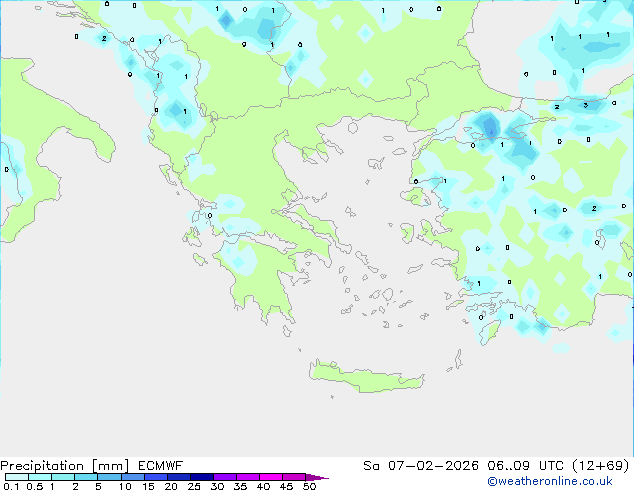Click the 1–2 mm legend color swatch
Image resolution: width=634 pixels, height=490 pixels.
[63, 477]
